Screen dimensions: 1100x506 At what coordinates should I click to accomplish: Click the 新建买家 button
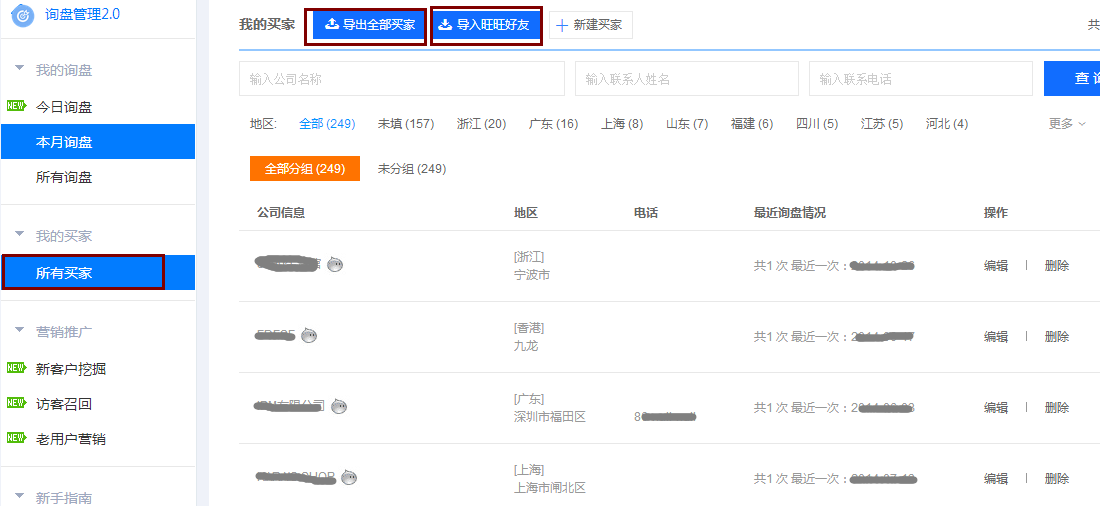(x=590, y=25)
